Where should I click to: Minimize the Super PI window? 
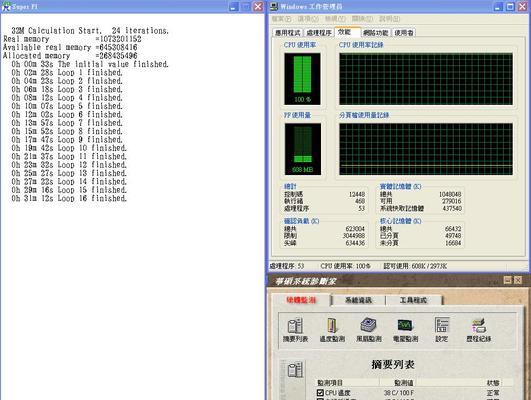point(234,6)
